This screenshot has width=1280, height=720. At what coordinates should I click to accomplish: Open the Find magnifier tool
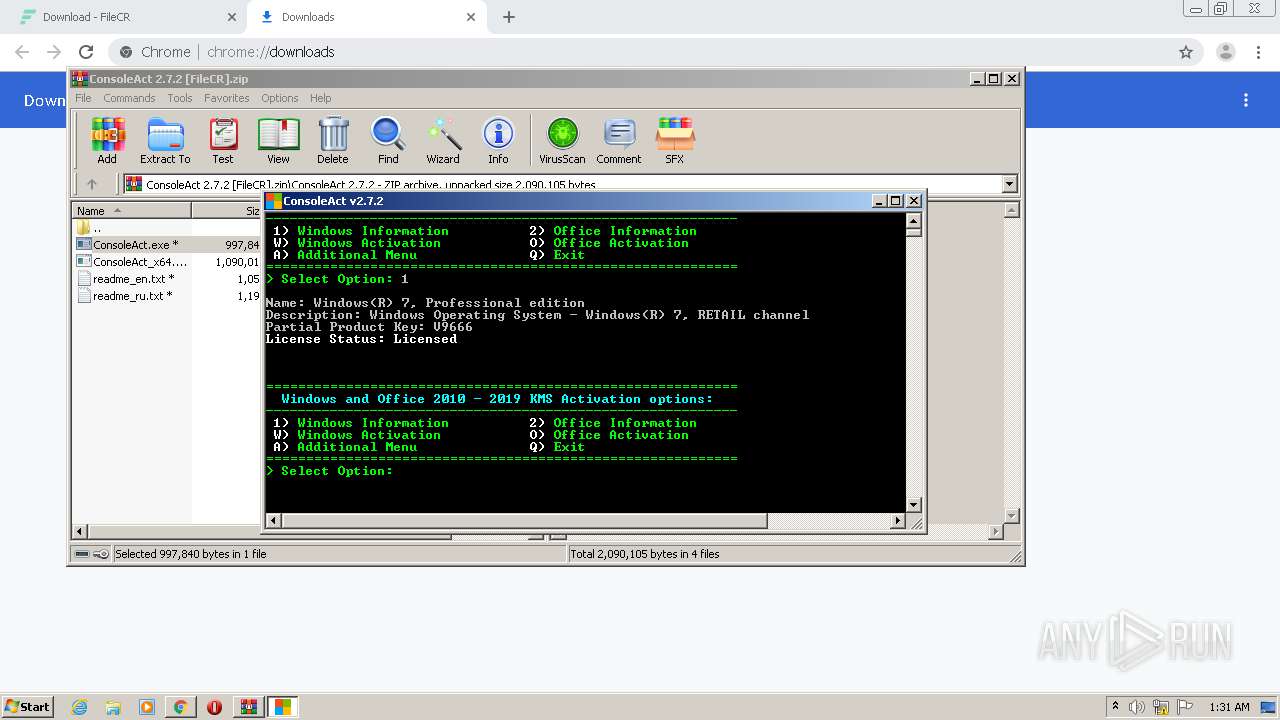click(x=388, y=141)
